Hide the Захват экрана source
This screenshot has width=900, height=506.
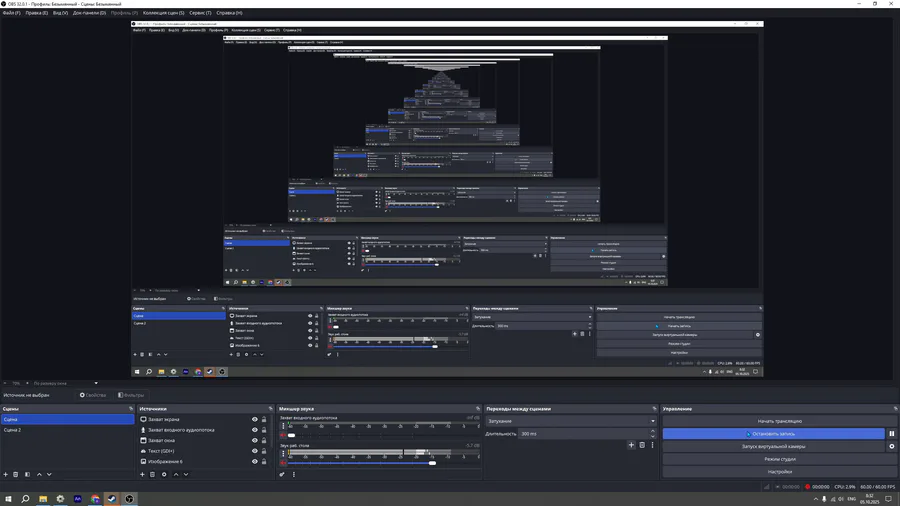pyautogui.click(x=255, y=419)
